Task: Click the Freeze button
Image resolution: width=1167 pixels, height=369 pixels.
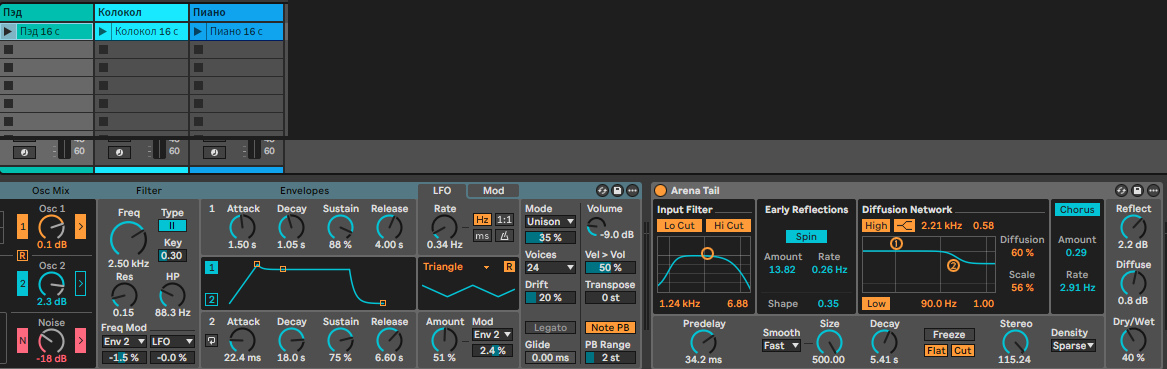Action: [949, 335]
